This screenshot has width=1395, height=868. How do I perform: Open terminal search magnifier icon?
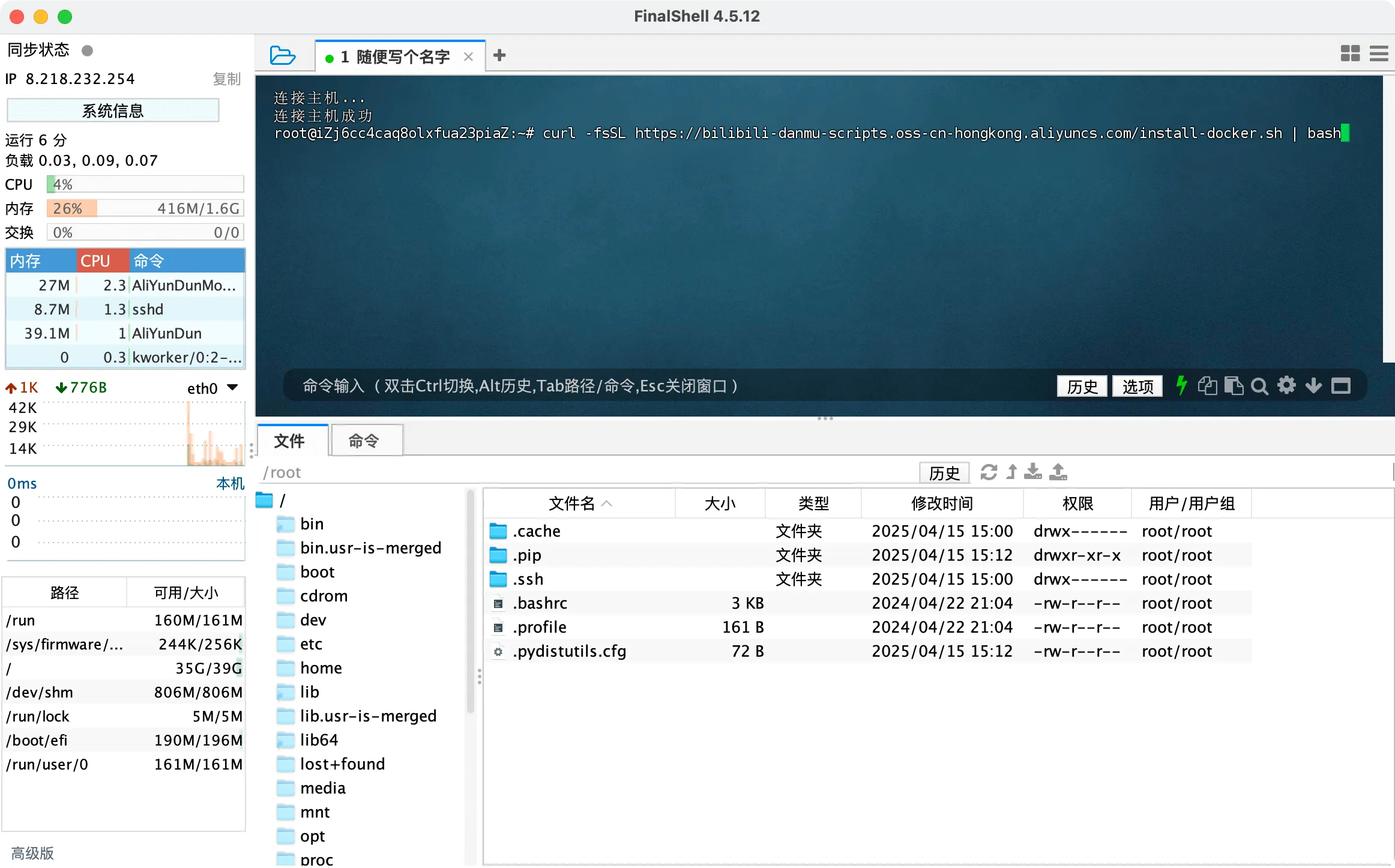1259,386
